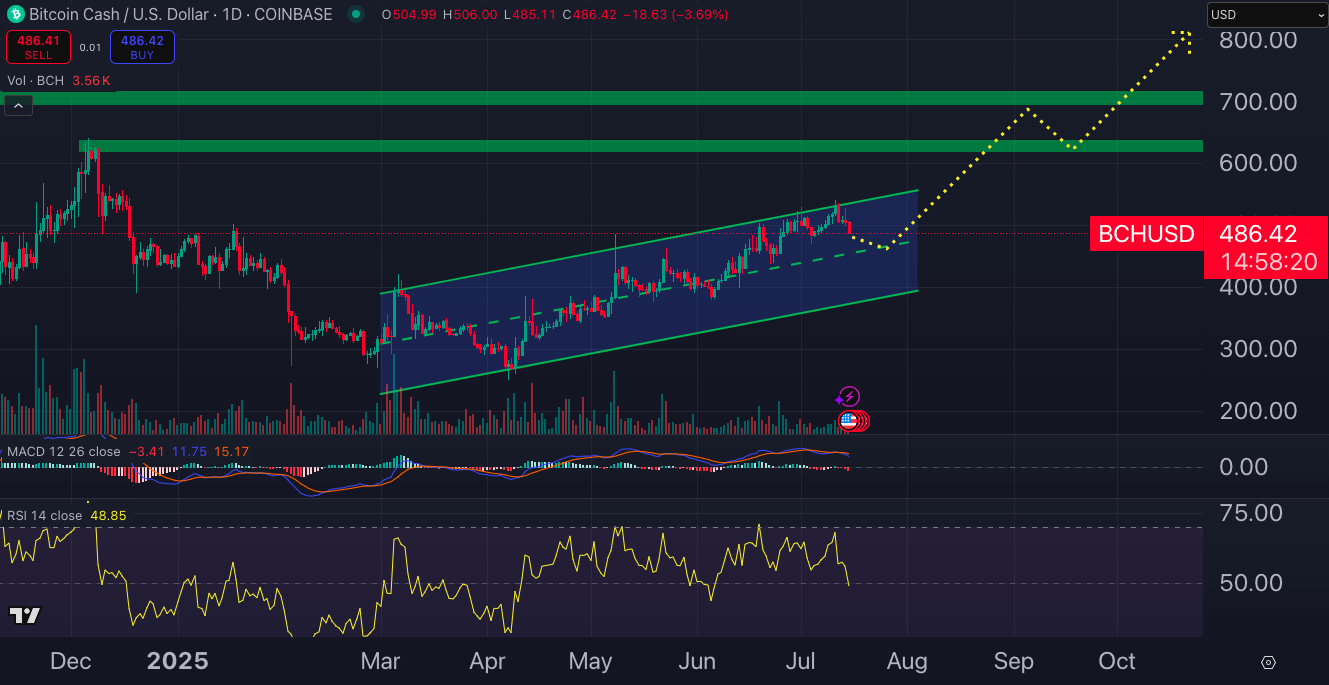Click the Aug label on the time axis
Image resolution: width=1329 pixels, height=685 pixels.
click(906, 661)
